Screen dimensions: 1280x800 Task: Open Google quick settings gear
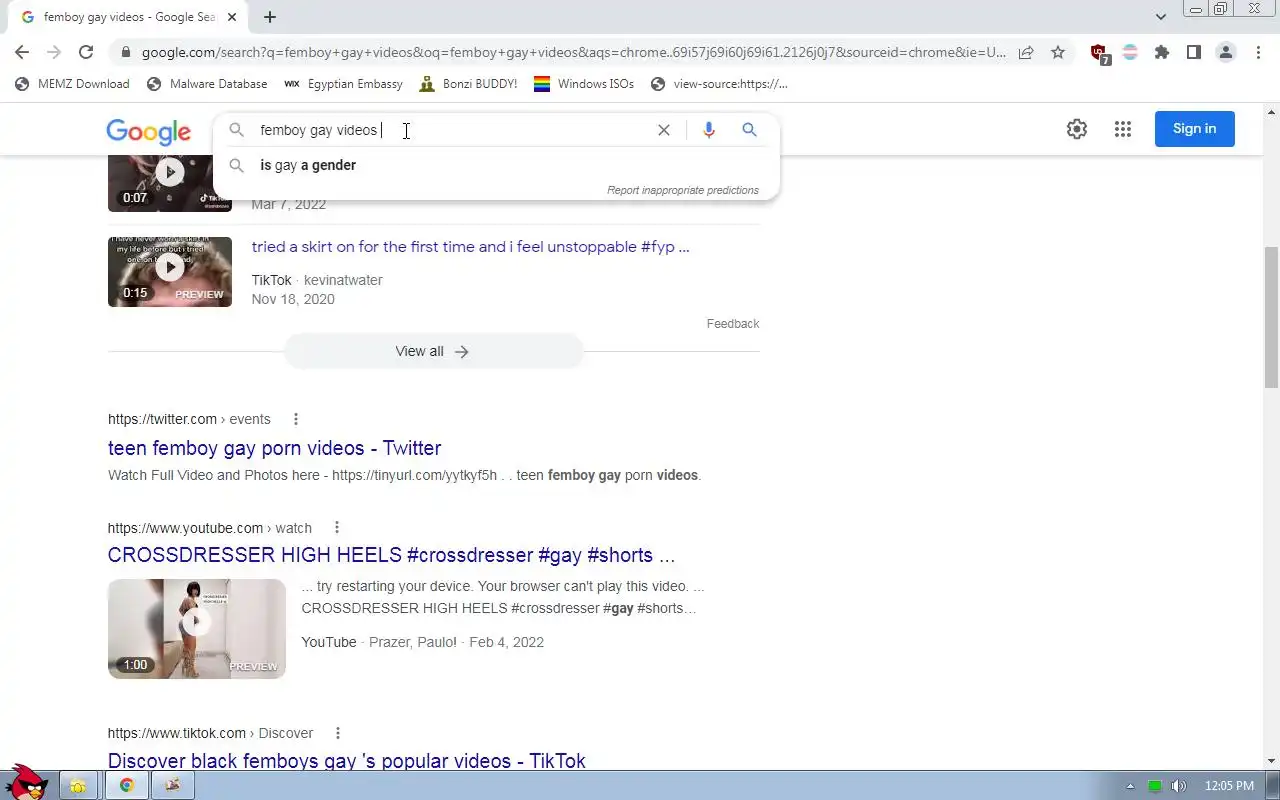tap(1077, 129)
